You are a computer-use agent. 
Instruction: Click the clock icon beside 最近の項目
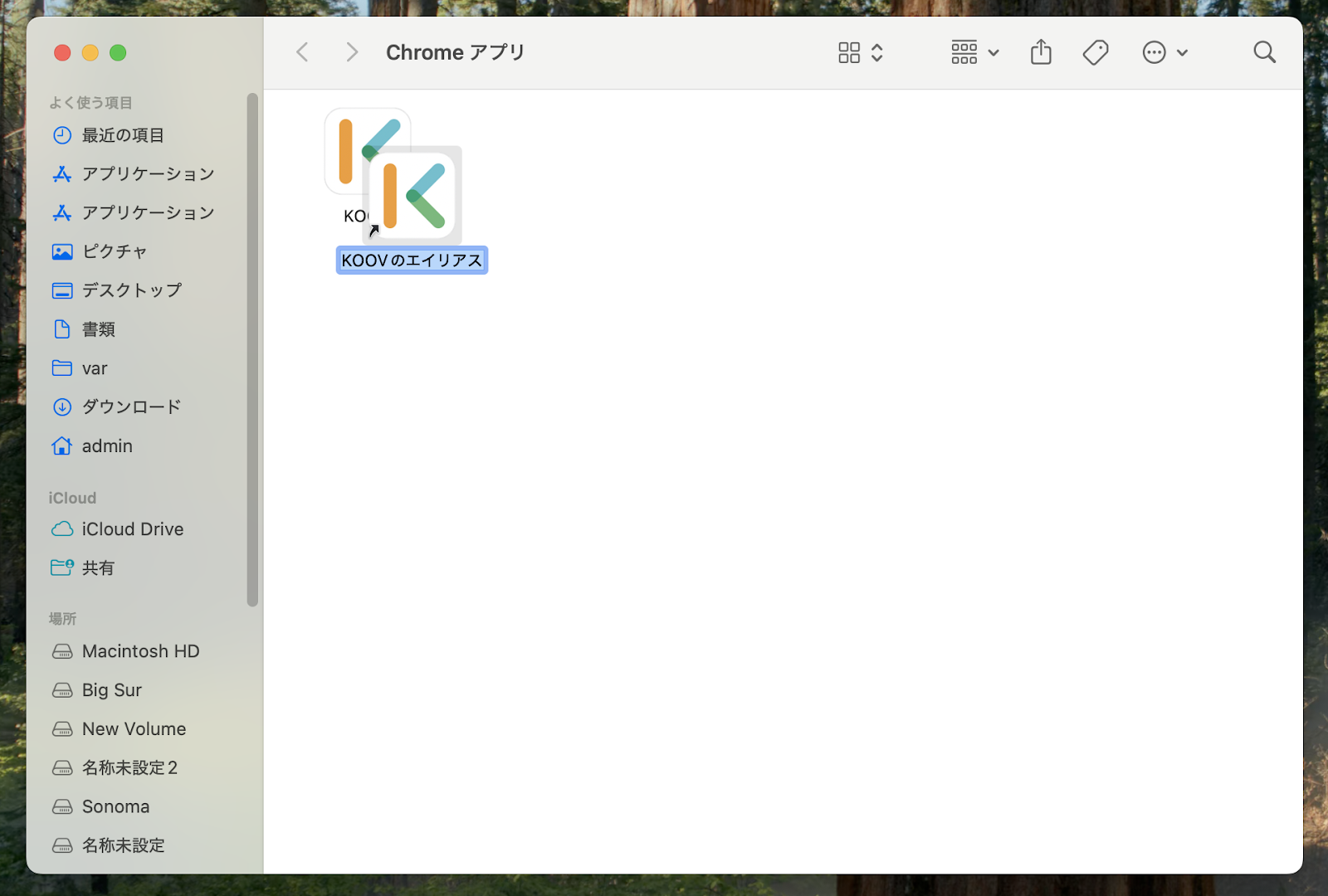point(62,135)
